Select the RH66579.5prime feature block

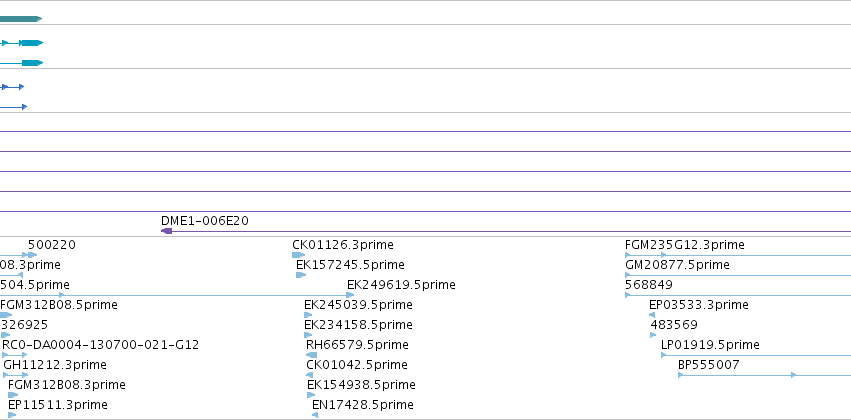point(311,355)
